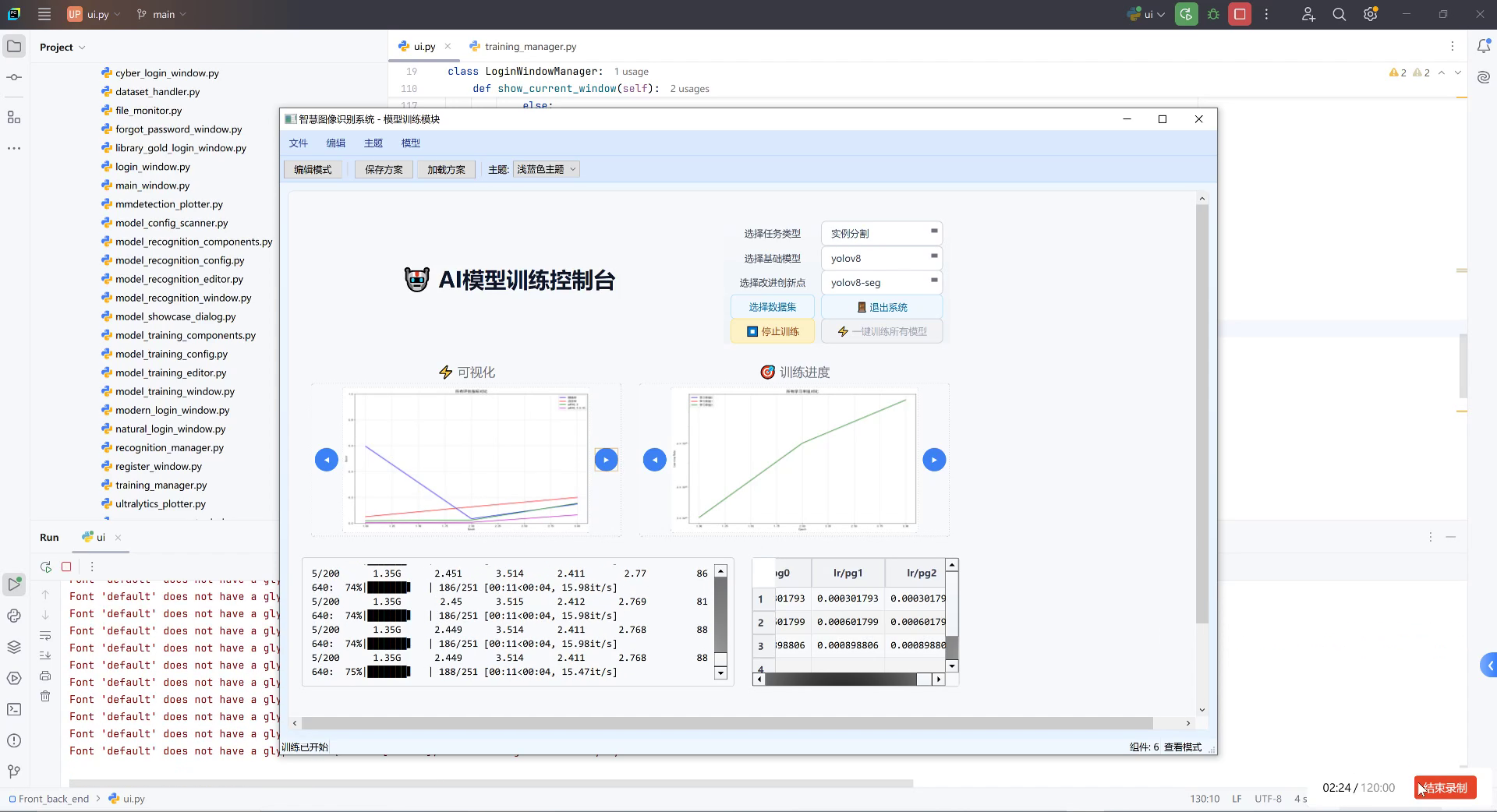Image resolution: width=1497 pixels, height=812 pixels.
Task: Open the Commit tool window icon
Action: [14, 77]
